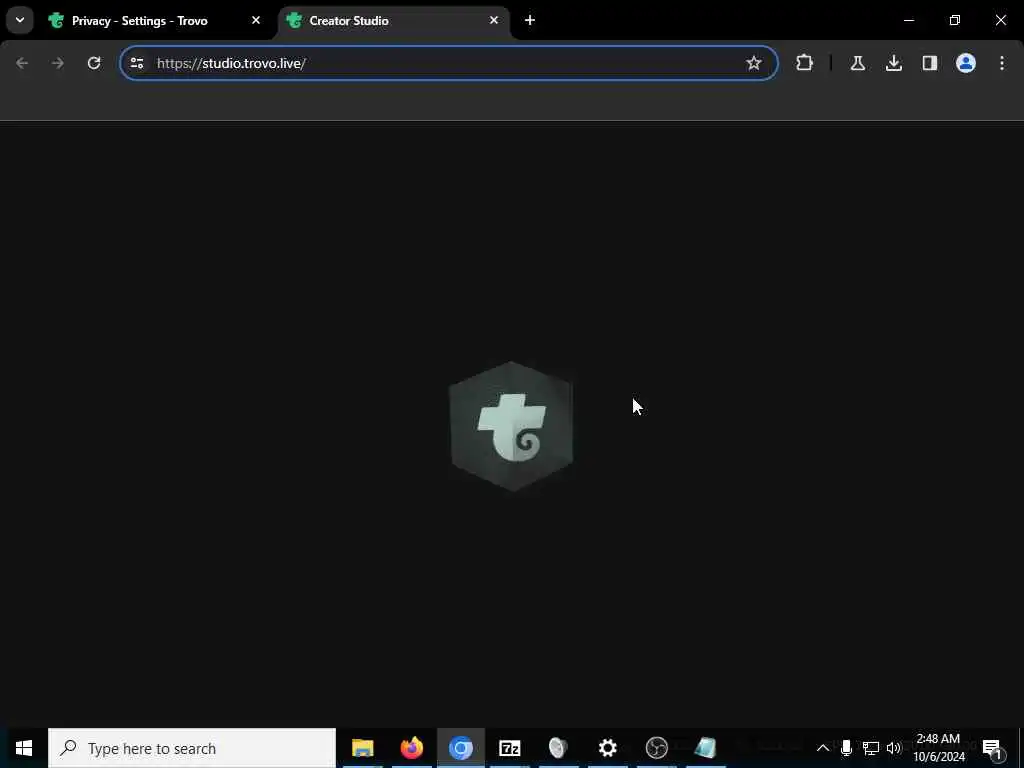The image size is (1024, 768).
Task: Open the tab search dropdown arrow
Action: point(20,20)
